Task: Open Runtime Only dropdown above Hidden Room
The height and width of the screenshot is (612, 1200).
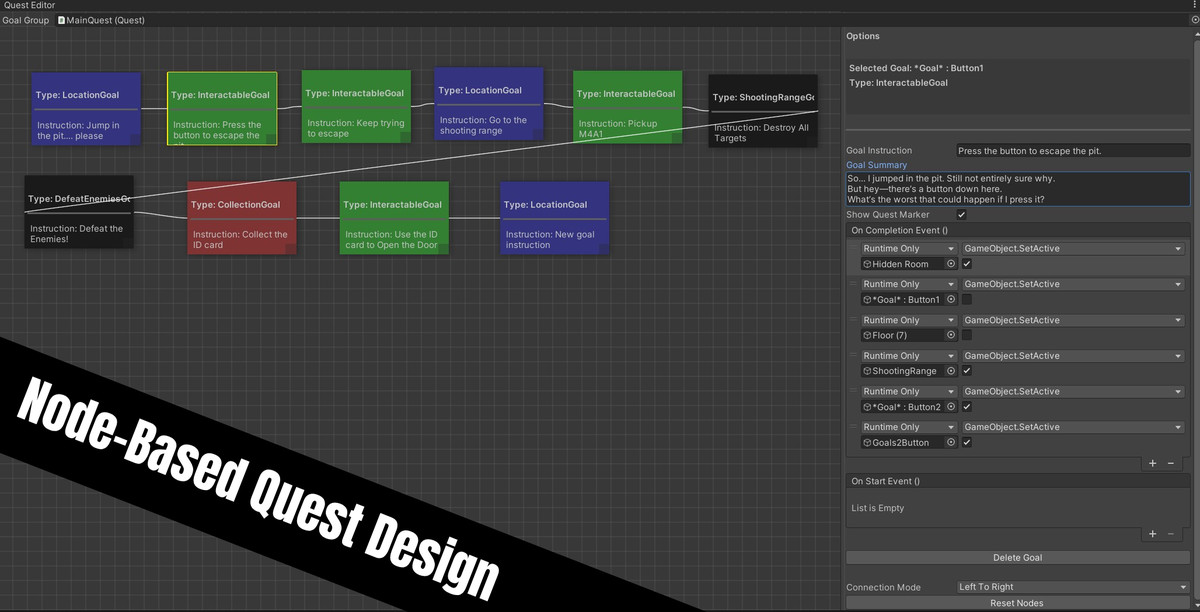Action: 907,249
